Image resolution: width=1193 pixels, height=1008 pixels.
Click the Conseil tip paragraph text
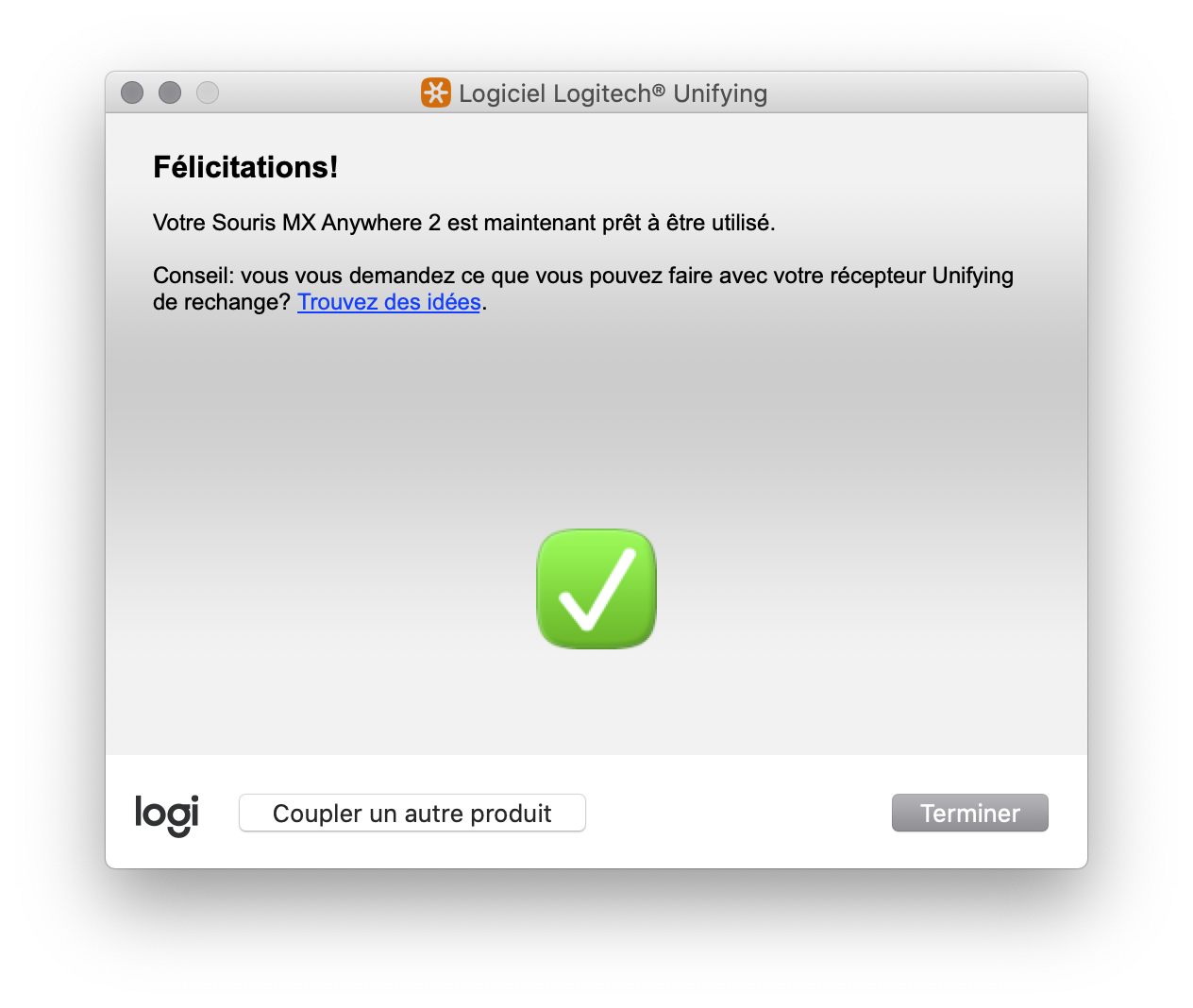[583, 289]
